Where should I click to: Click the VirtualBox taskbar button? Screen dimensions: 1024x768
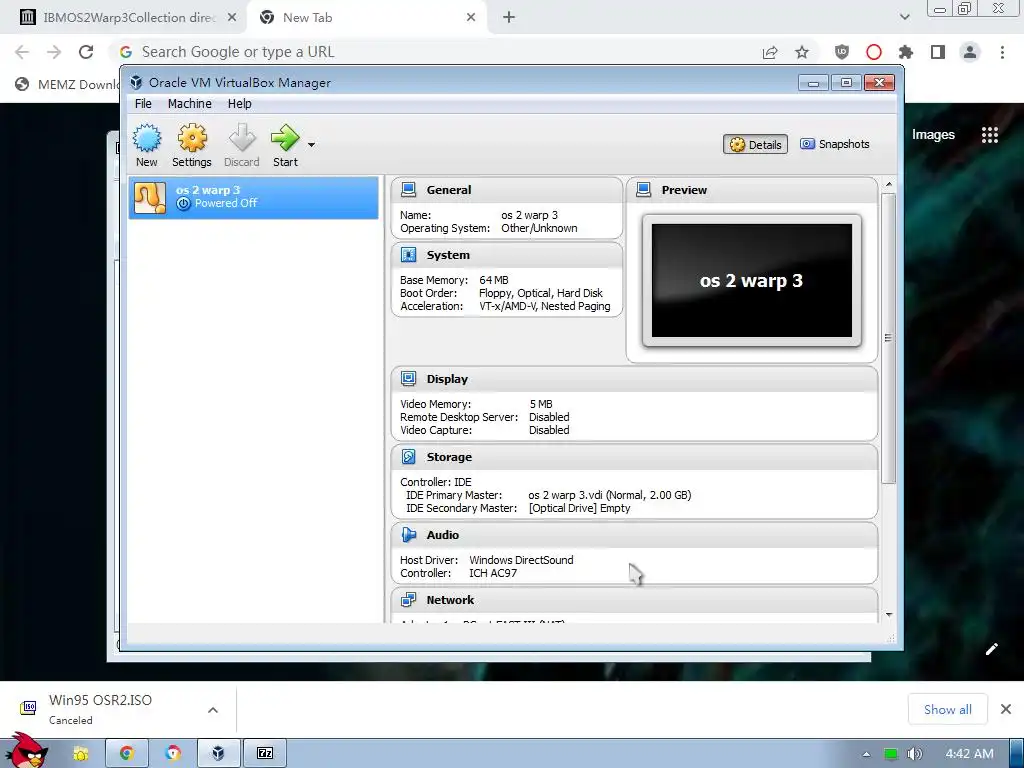pyautogui.click(x=219, y=754)
